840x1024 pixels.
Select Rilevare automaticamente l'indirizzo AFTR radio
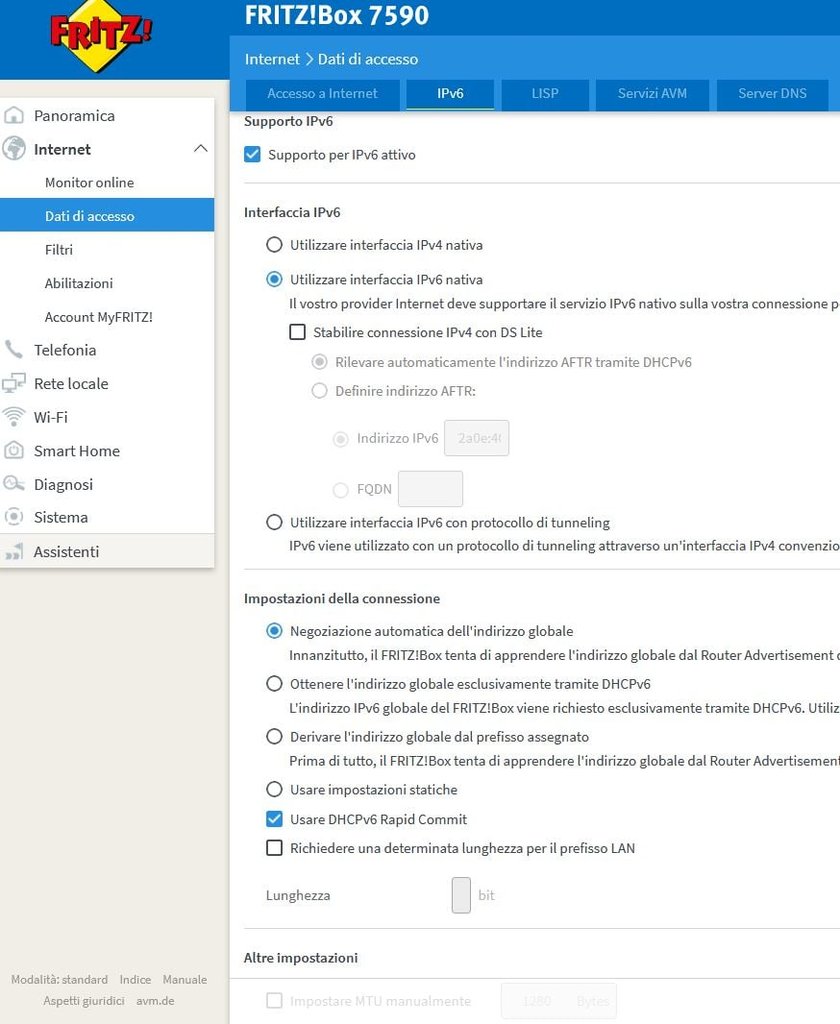[319, 362]
